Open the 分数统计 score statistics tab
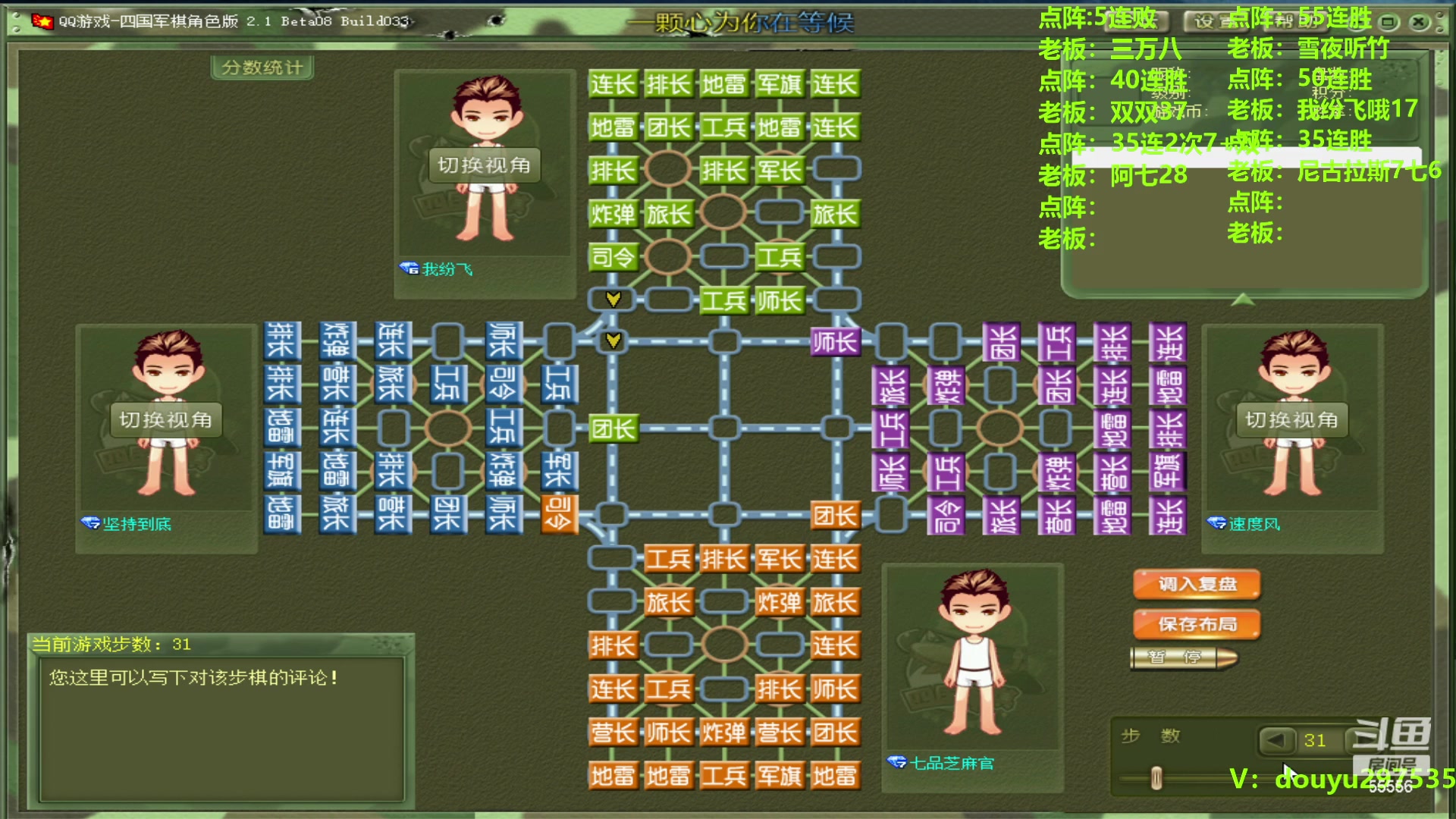Viewport: 1456px width, 819px height. pyautogui.click(x=262, y=67)
